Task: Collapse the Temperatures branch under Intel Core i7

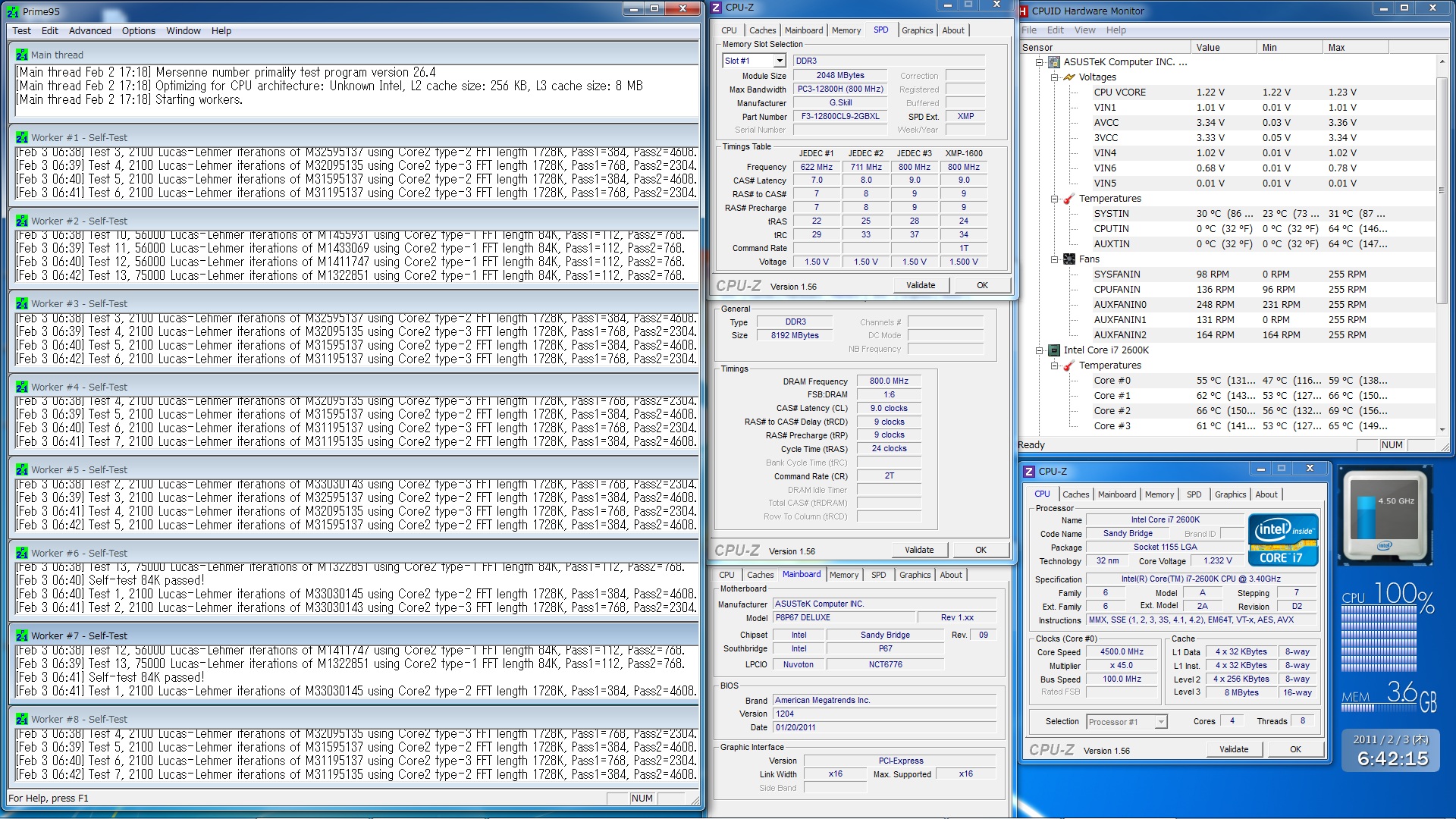Action: tap(1054, 366)
